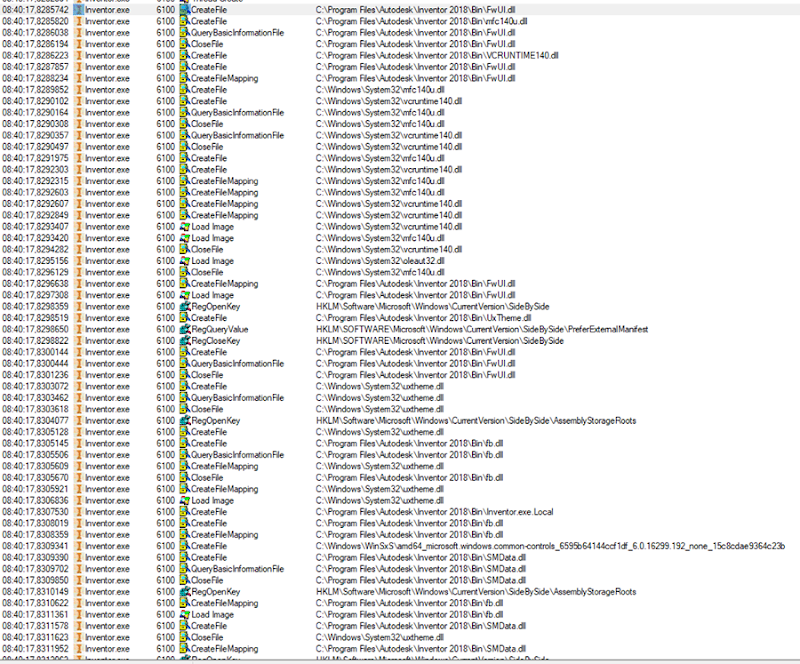Click the SMData.dll path in row 08:40:17,8309702
The width and height of the screenshot is (800, 664).
pos(420,569)
